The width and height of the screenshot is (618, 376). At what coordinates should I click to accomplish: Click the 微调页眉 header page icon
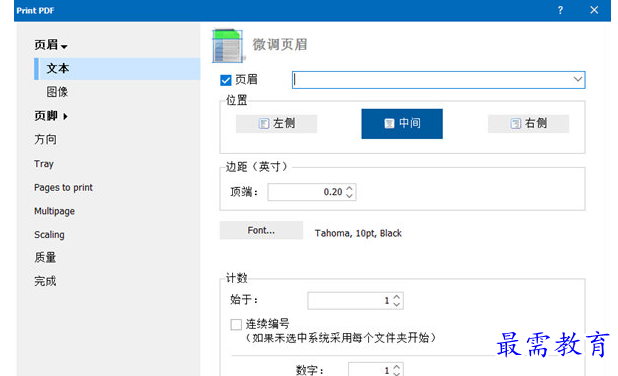pos(227,46)
